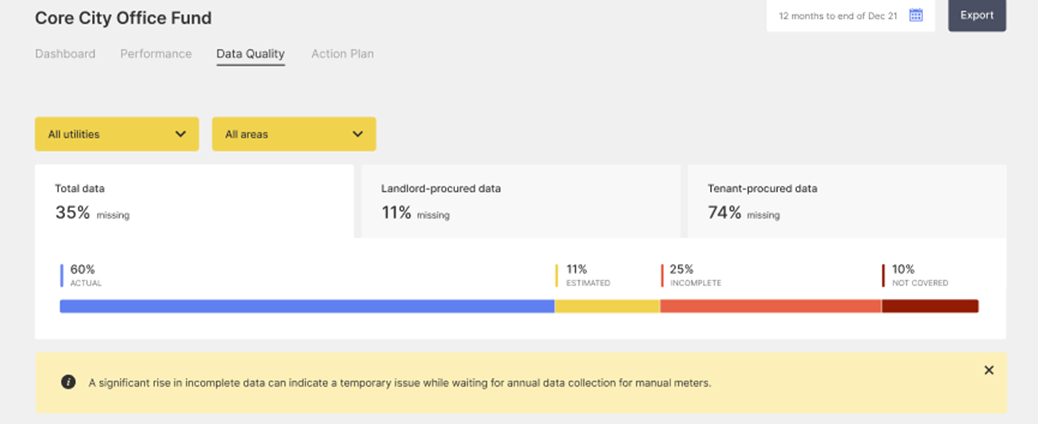Image resolution: width=1038 pixels, height=424 pixels.
Task: Dismiss the yellow info banner
Action: (988, 370)
